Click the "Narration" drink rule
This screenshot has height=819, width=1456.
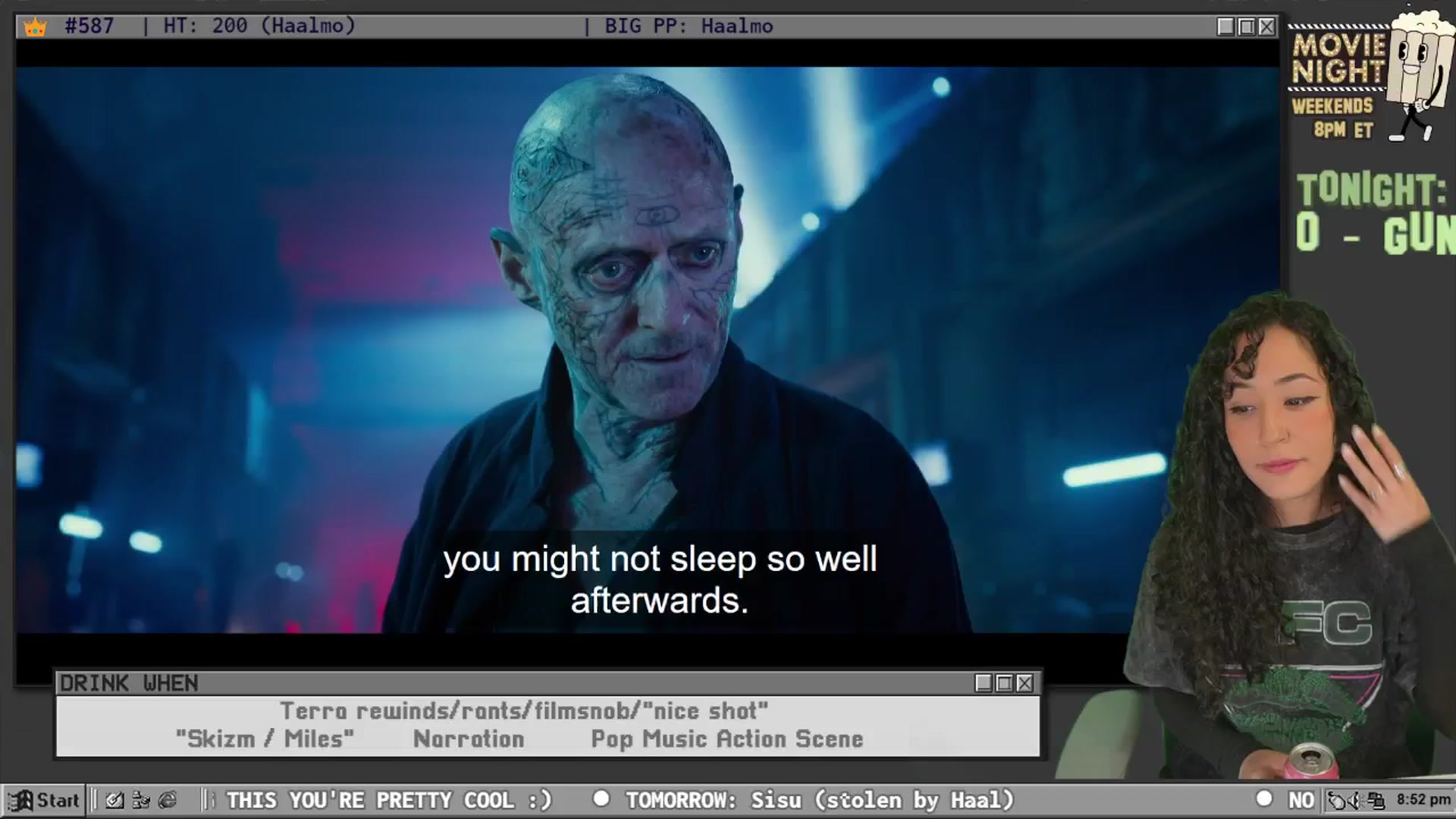pos(469,739)
